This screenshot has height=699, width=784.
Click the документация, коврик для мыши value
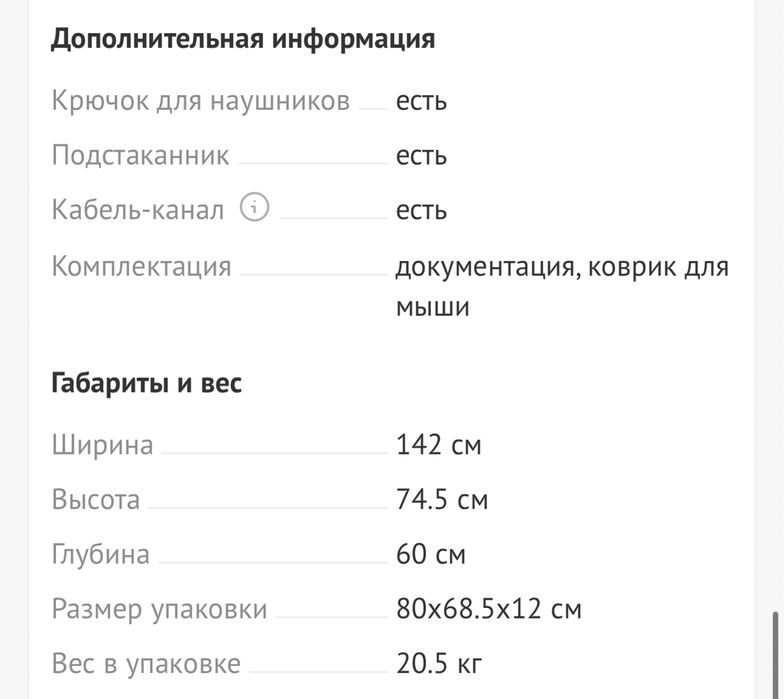click(x=561, y=286)
